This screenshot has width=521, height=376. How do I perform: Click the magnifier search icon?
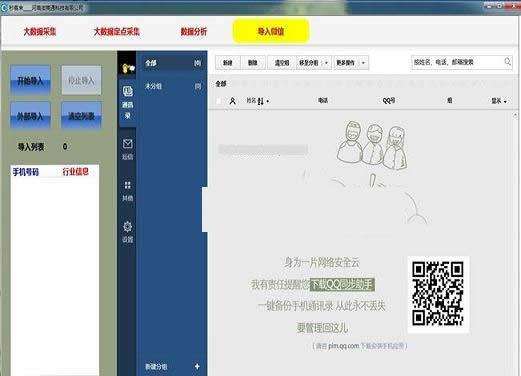[x=507, y=62]
